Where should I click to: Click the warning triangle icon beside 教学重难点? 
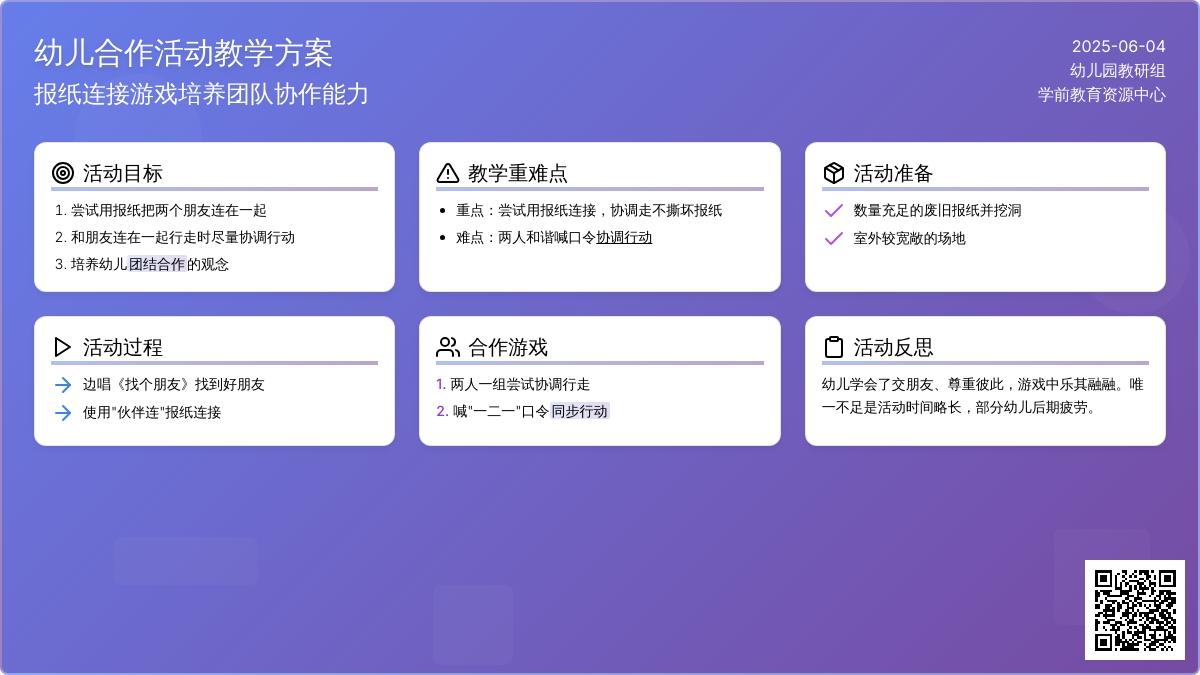tap(448, 173)
